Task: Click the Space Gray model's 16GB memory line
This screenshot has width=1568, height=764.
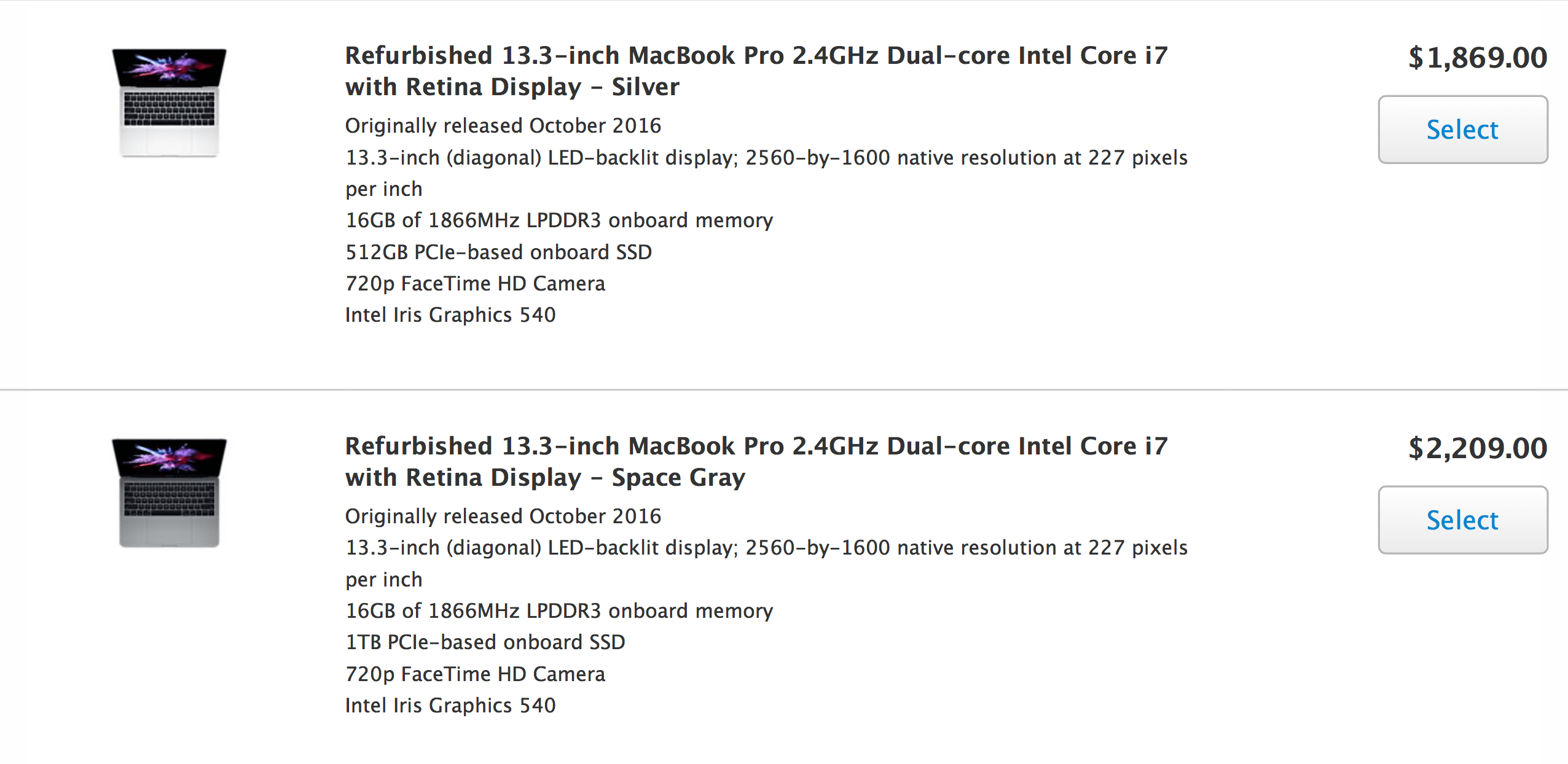Action: 559,611
